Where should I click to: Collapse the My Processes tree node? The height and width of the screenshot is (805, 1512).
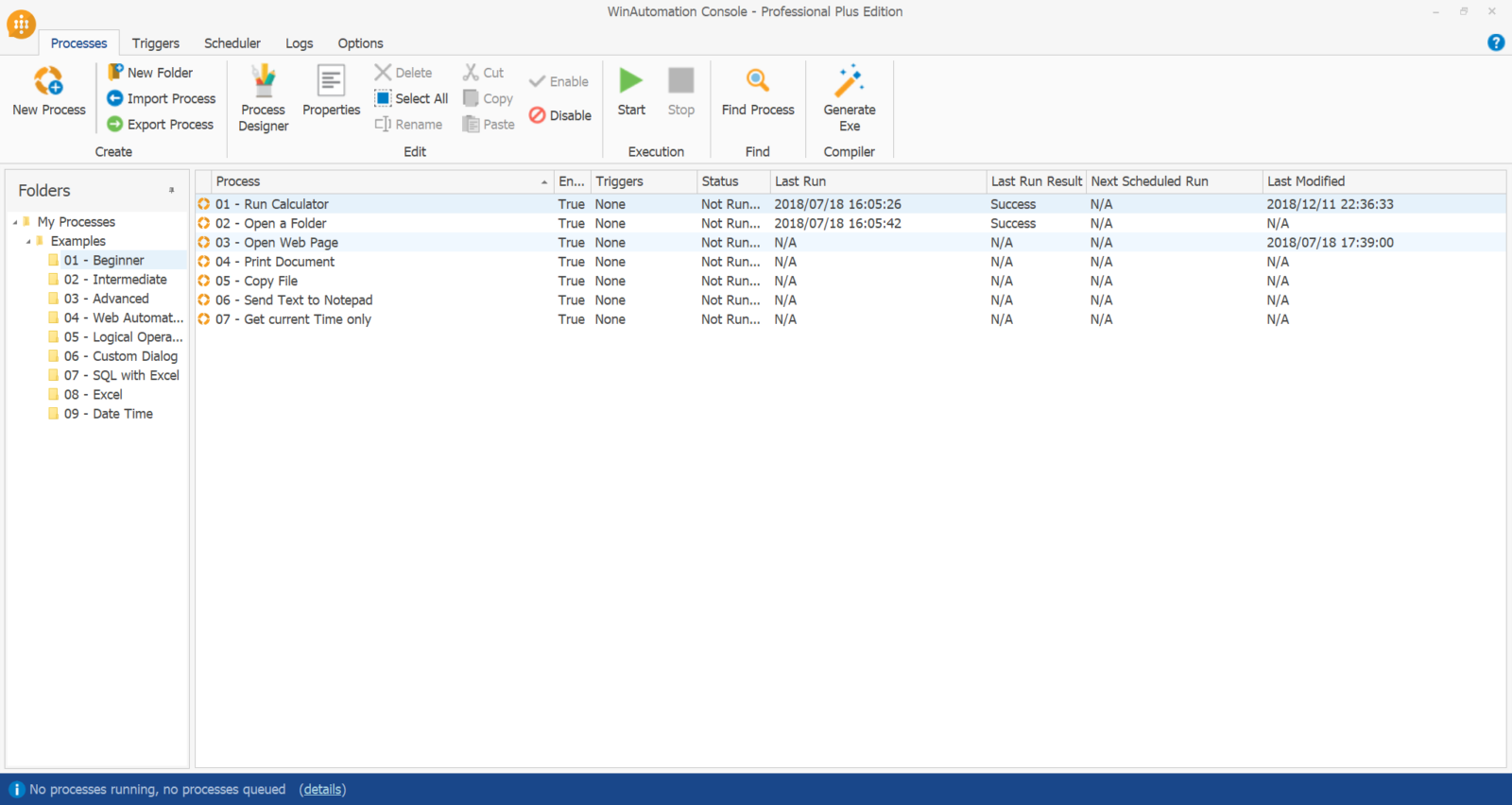point(15,223)
